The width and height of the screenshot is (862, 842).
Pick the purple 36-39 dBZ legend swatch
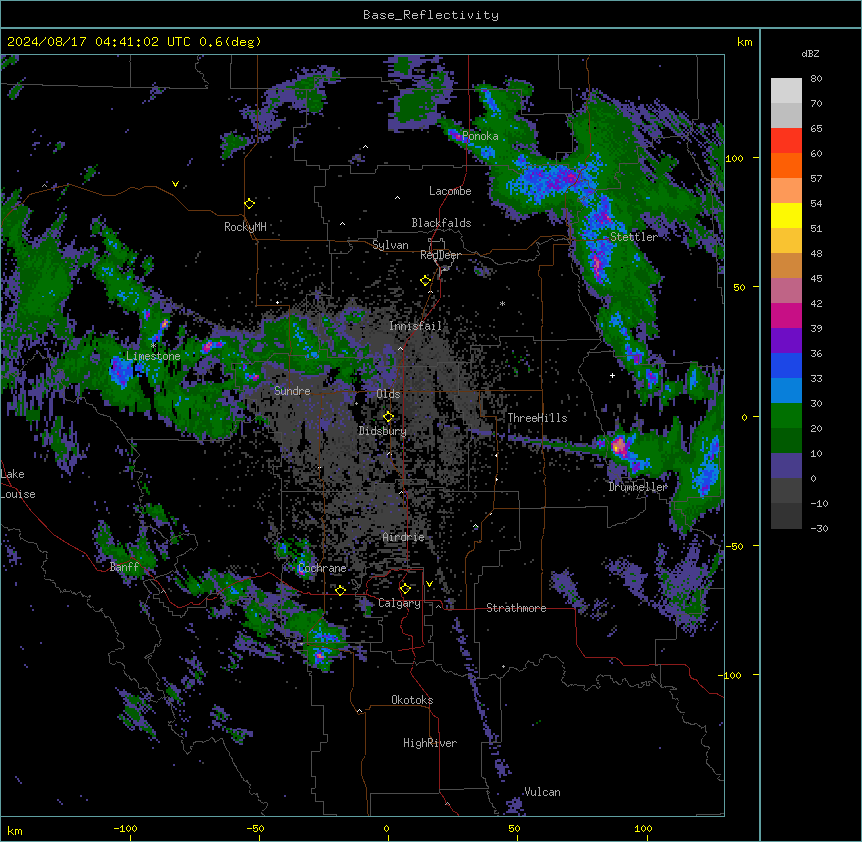pyautogui.click(x=786, y=341)
